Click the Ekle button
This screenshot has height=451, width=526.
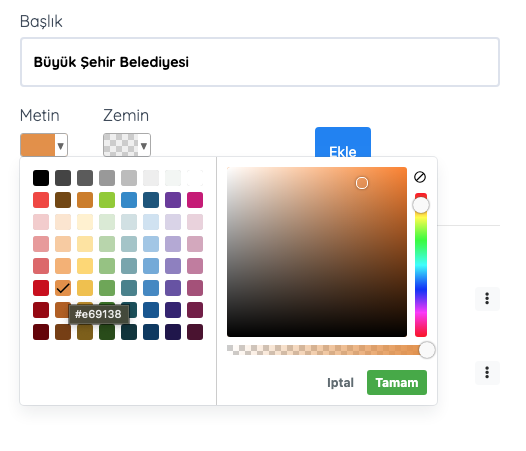coord(343,143)
